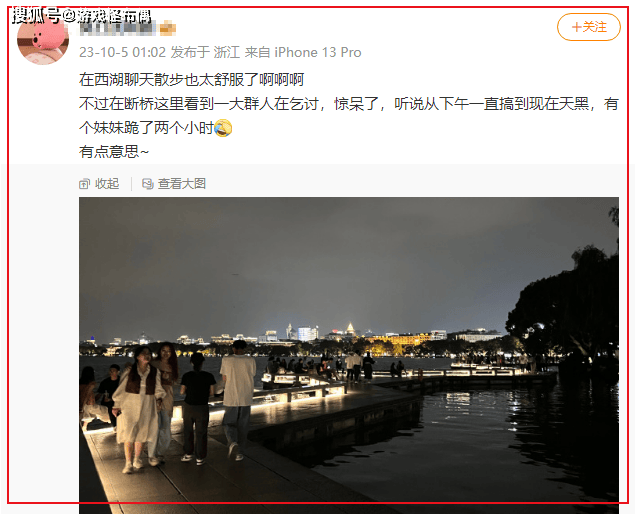635x514 pixels.
Task: Click the 搜狐号@游戏怪布偶 watermark text
Action: pyautogui.click(x=81, y=16)
